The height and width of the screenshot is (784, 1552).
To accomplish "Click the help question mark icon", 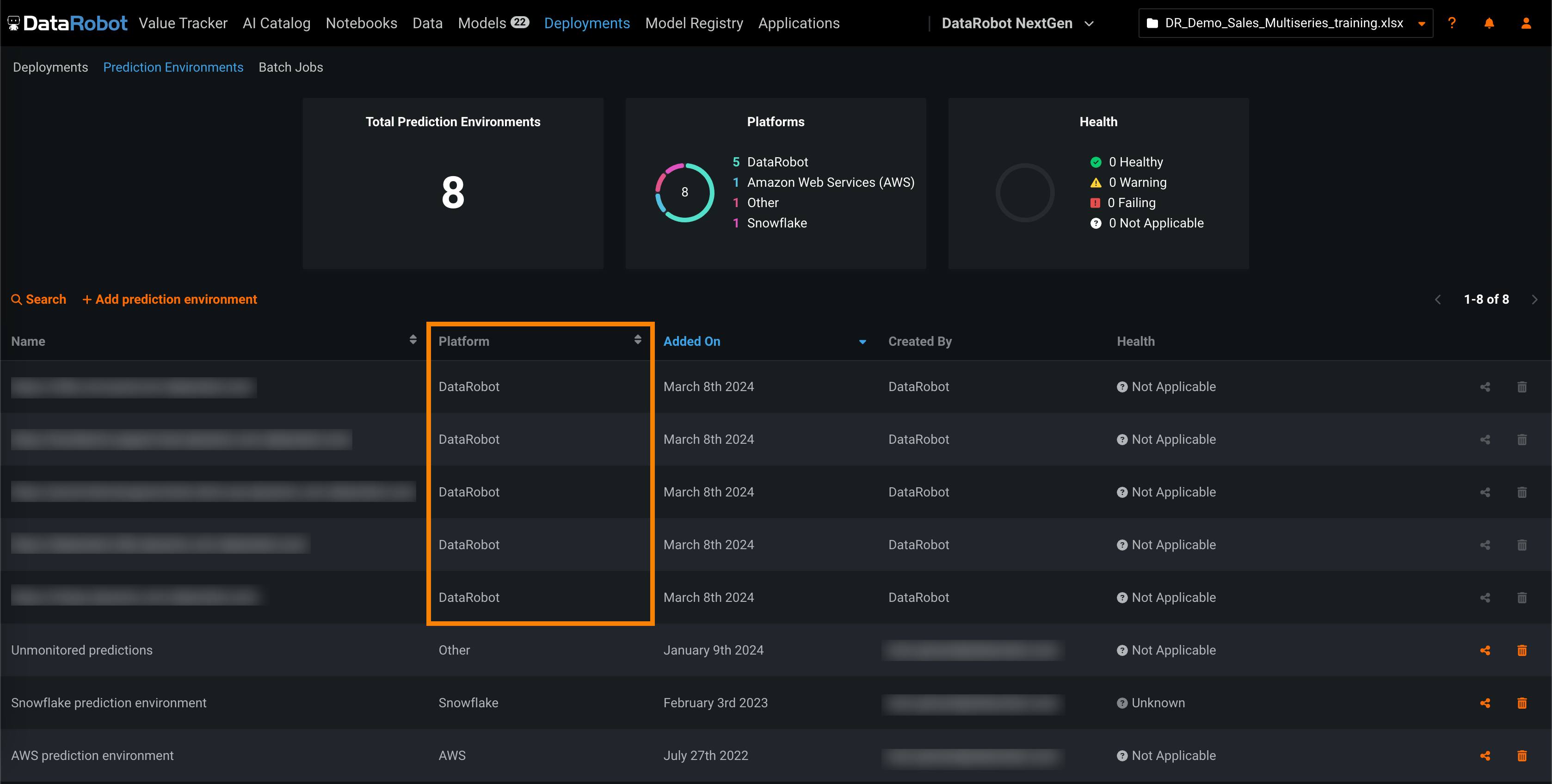I will click(1451, 23).
